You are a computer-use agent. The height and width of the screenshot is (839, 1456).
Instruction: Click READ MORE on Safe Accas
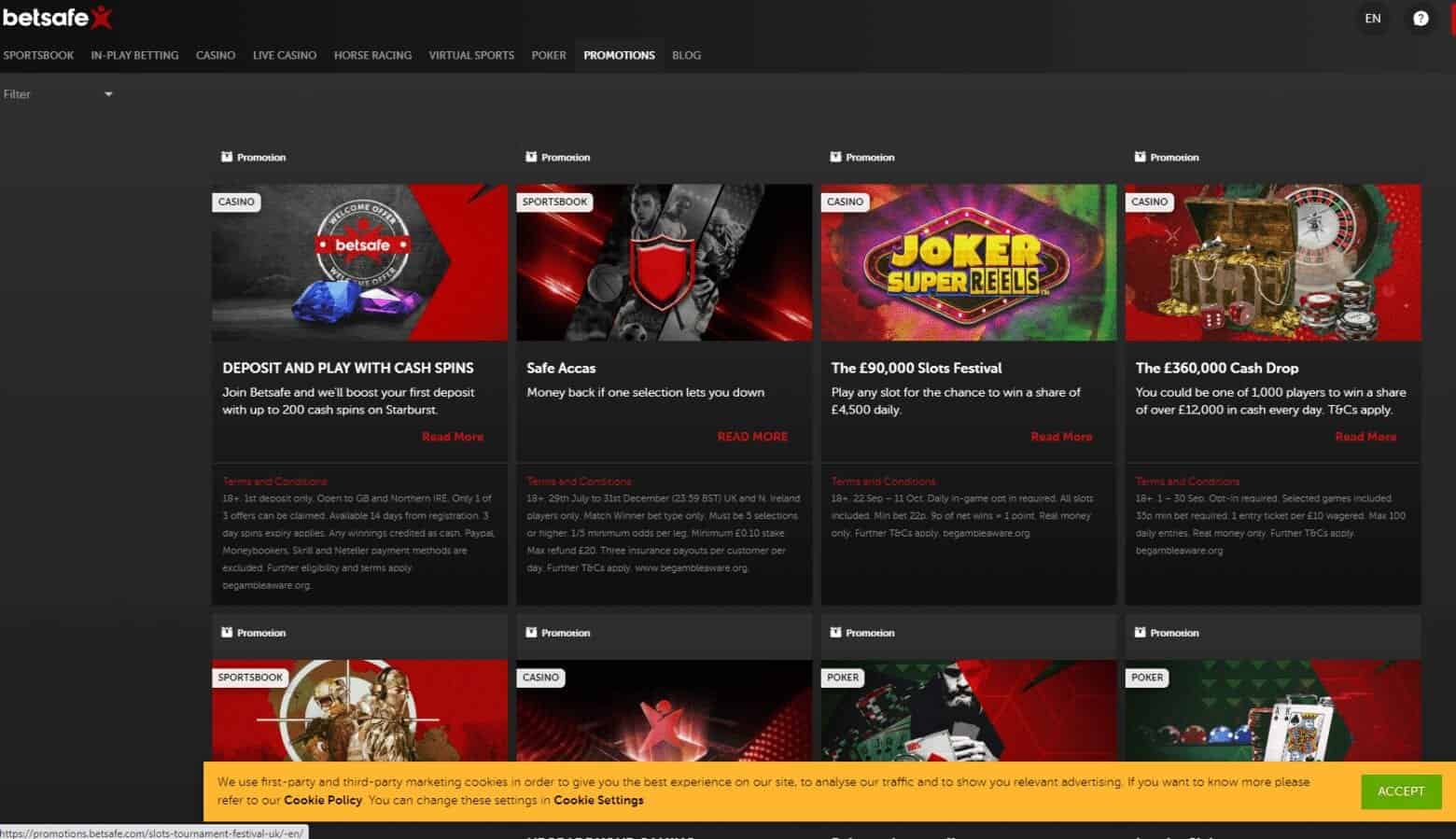tap(752, 437)
